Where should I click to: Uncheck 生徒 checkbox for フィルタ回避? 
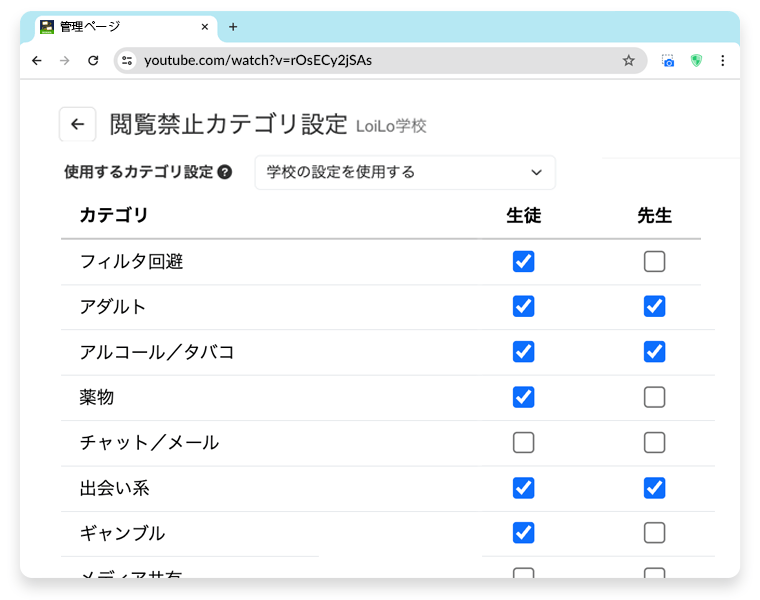tap(523, 262)
